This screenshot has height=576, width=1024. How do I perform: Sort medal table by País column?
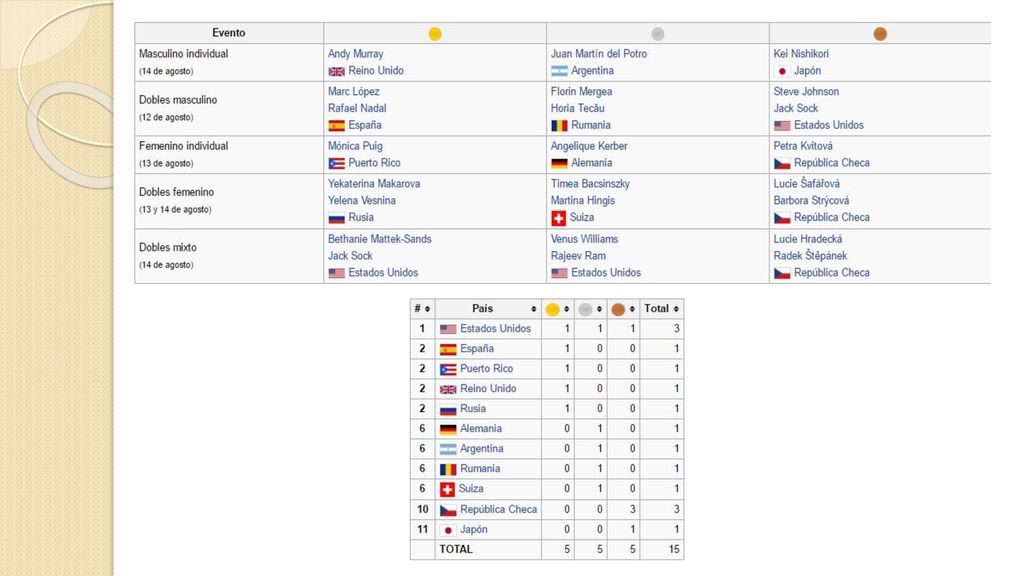tap(488, 309)
